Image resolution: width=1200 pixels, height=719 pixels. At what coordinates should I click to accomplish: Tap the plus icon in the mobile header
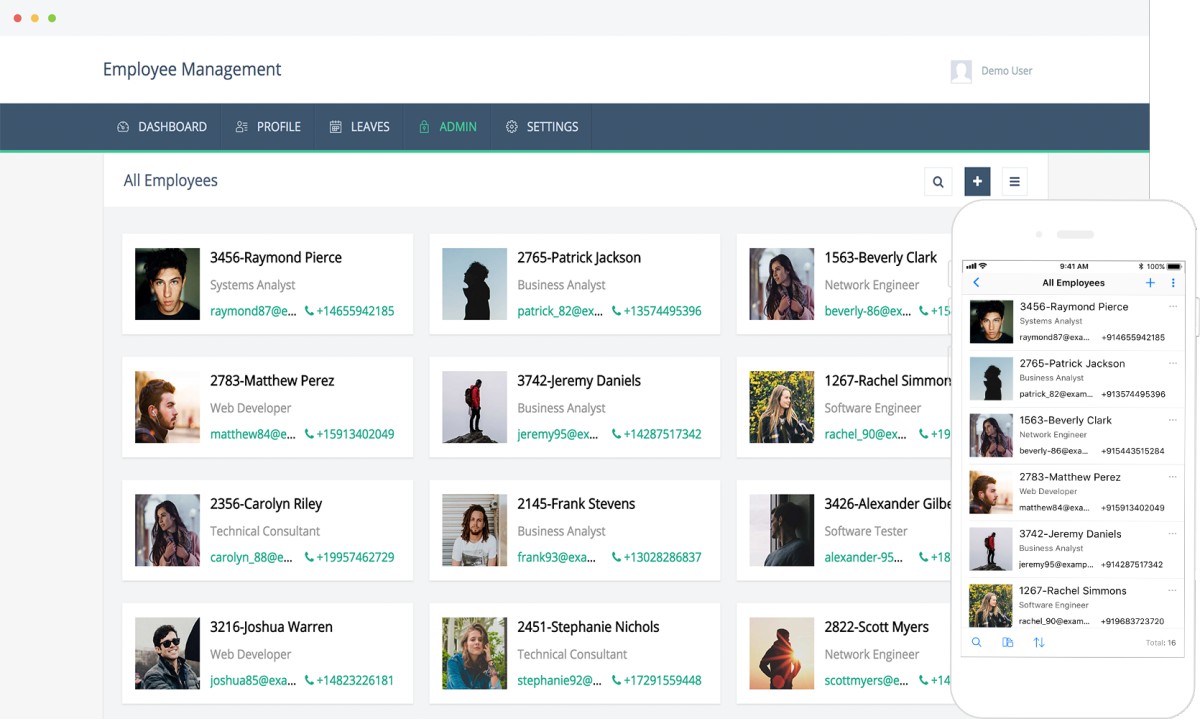(x=1150, y=283)
